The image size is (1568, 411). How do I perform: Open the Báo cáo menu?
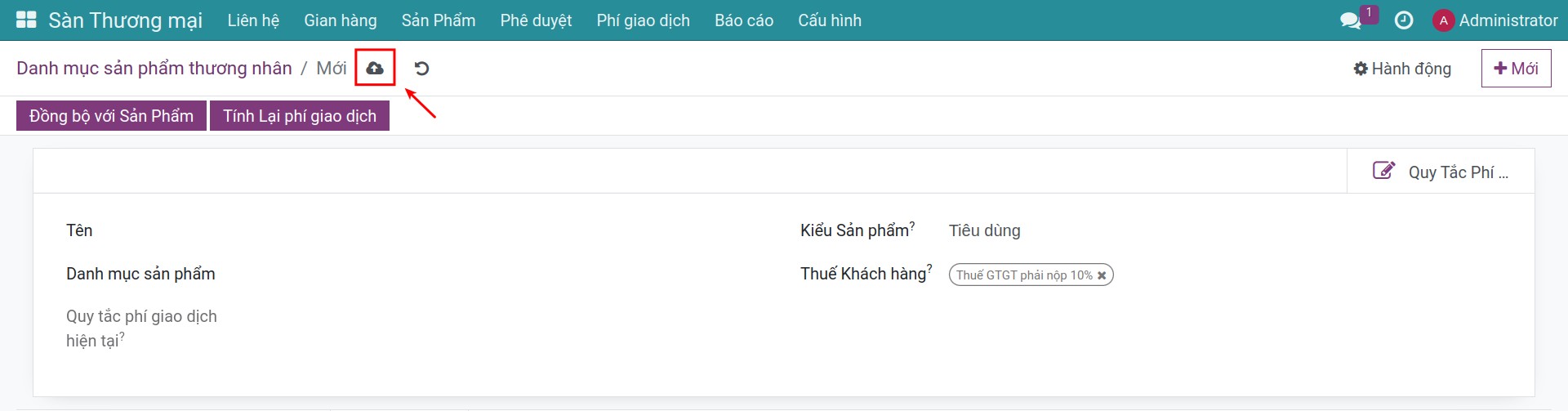pos(744,20)
